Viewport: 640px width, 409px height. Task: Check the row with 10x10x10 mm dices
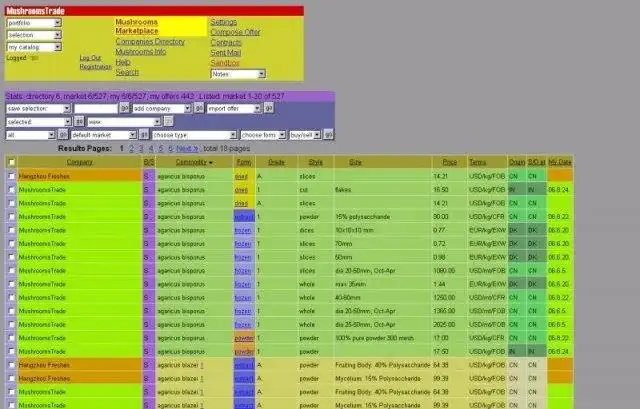pos(12,230)
